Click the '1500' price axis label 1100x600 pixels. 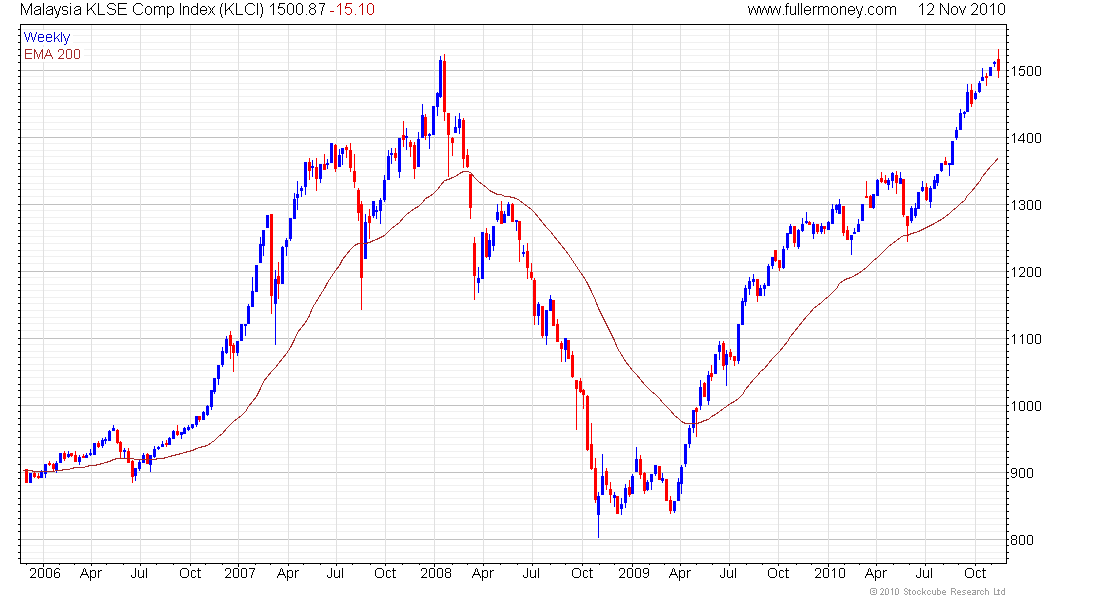1026,72
